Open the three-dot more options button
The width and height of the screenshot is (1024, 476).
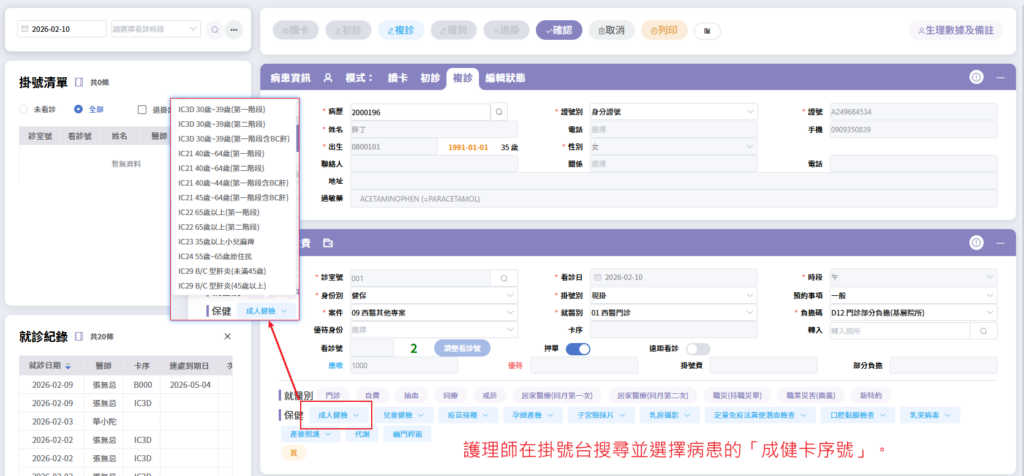pos(233,30)
